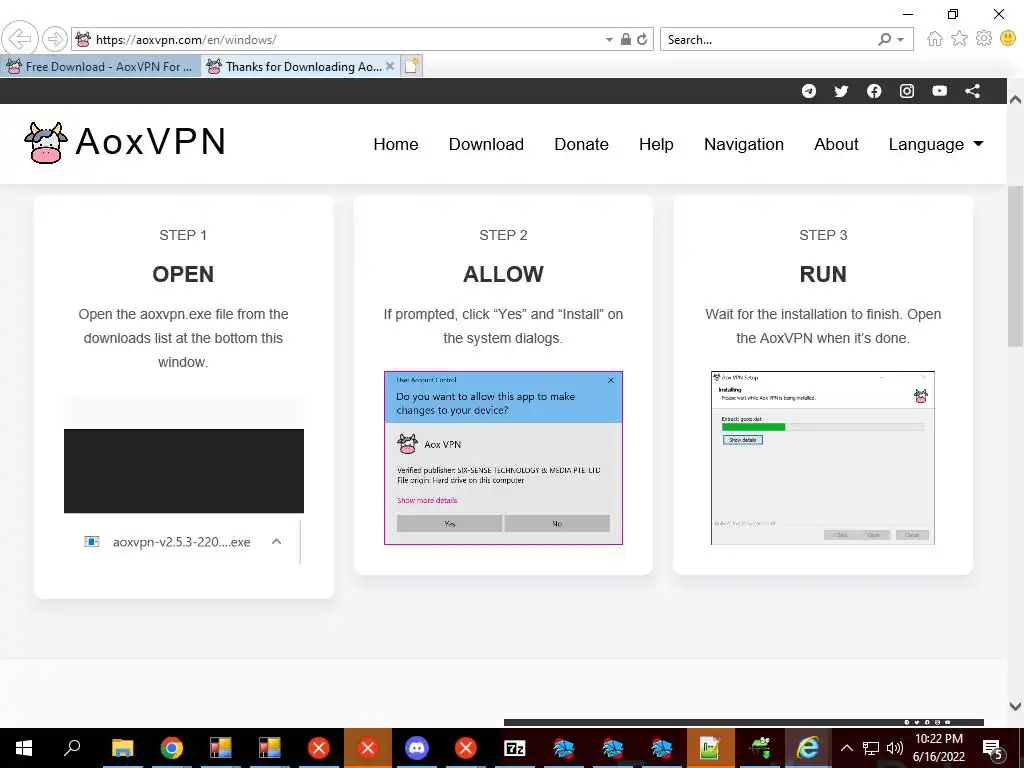Switch to Free Download - AoxVPN tab
1024x768 pixels.
coord(100,67)
